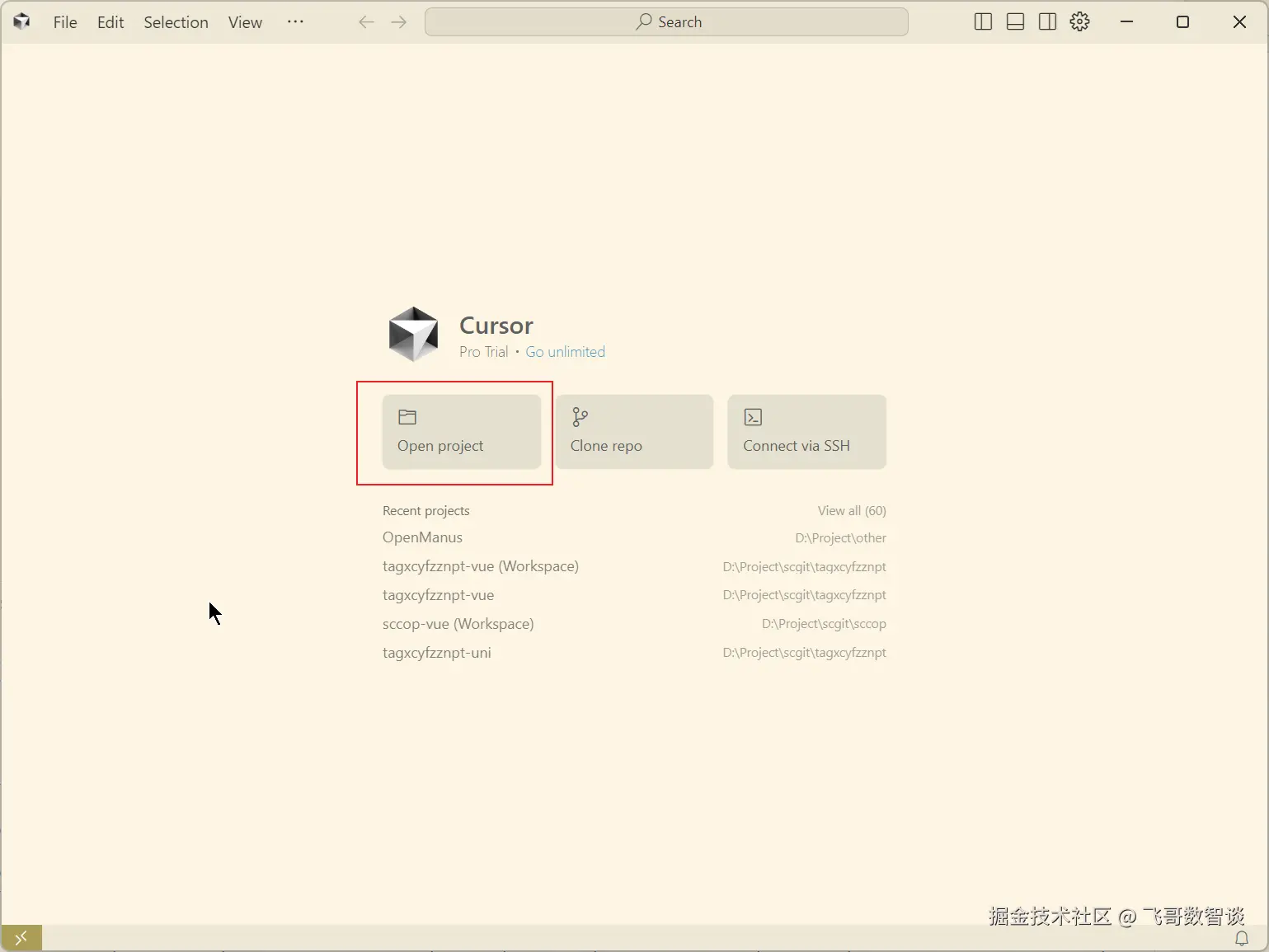Go back with the left arrow
The width and height of the screenshot is (1269, 952).
point(366,22)
